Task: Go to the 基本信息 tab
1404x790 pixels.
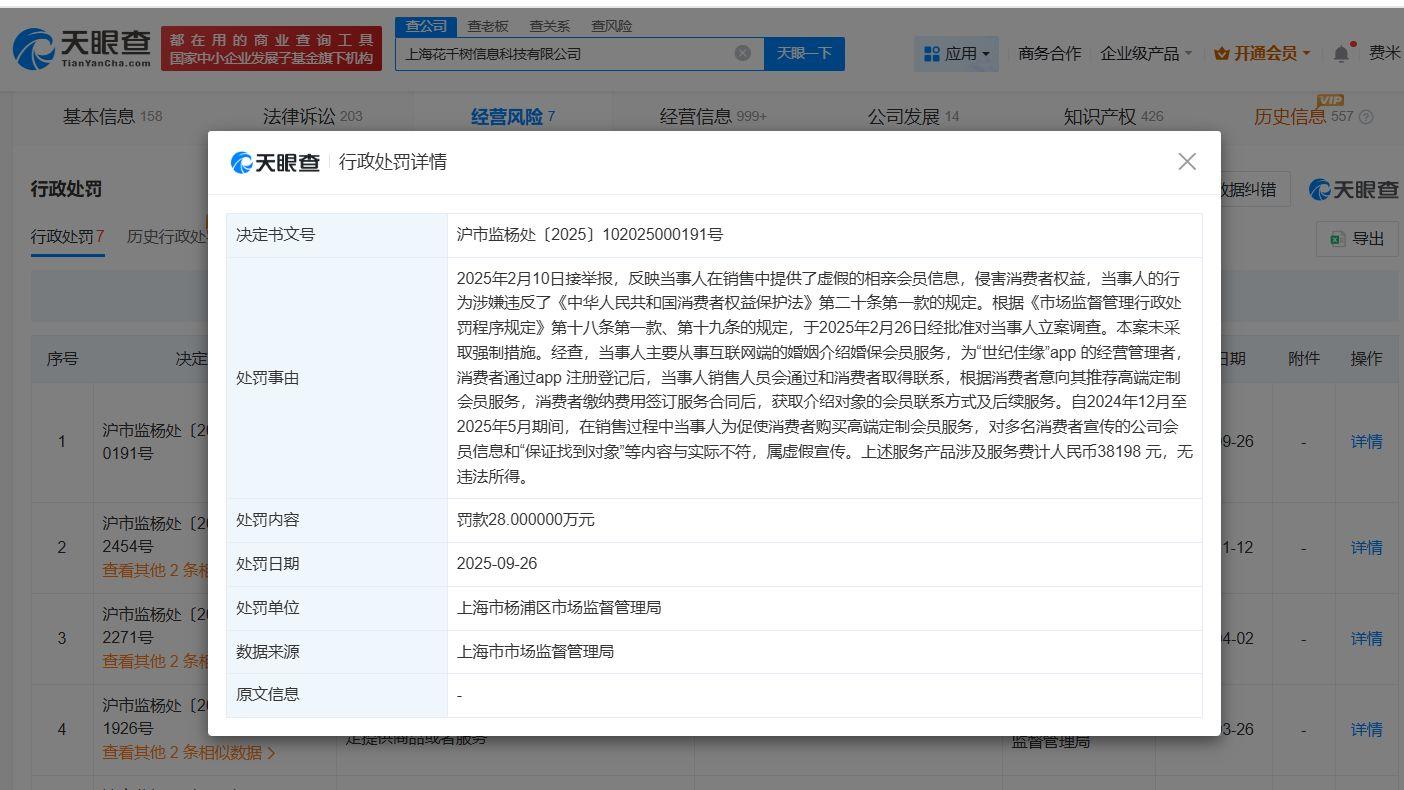Action: 112,117
